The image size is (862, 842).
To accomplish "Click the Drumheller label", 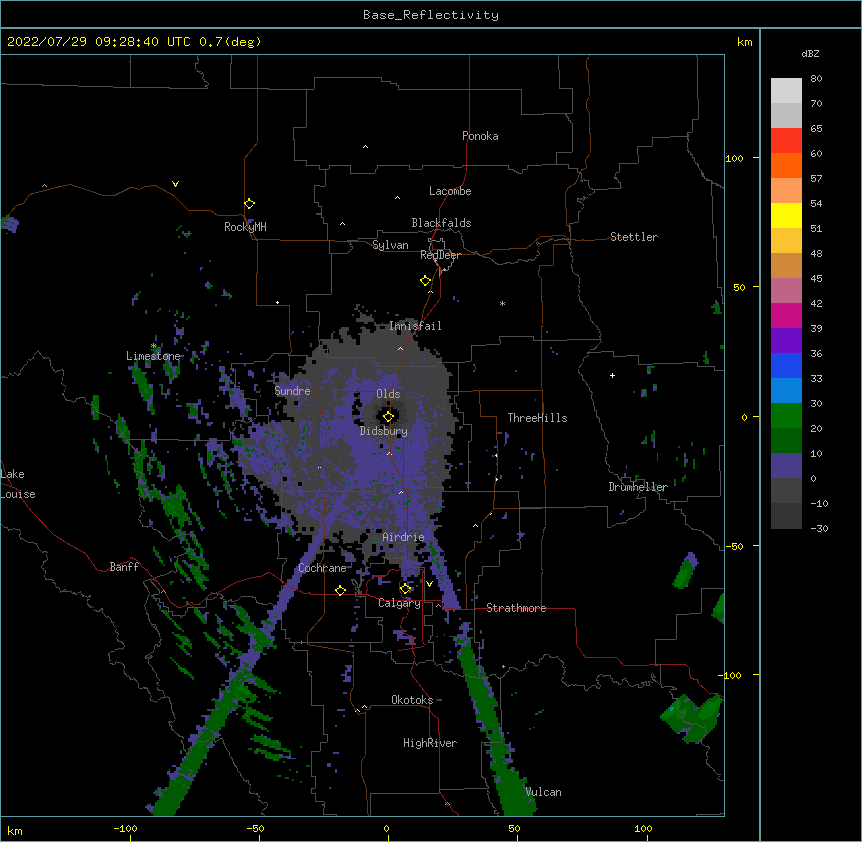I will pos(638,487).
